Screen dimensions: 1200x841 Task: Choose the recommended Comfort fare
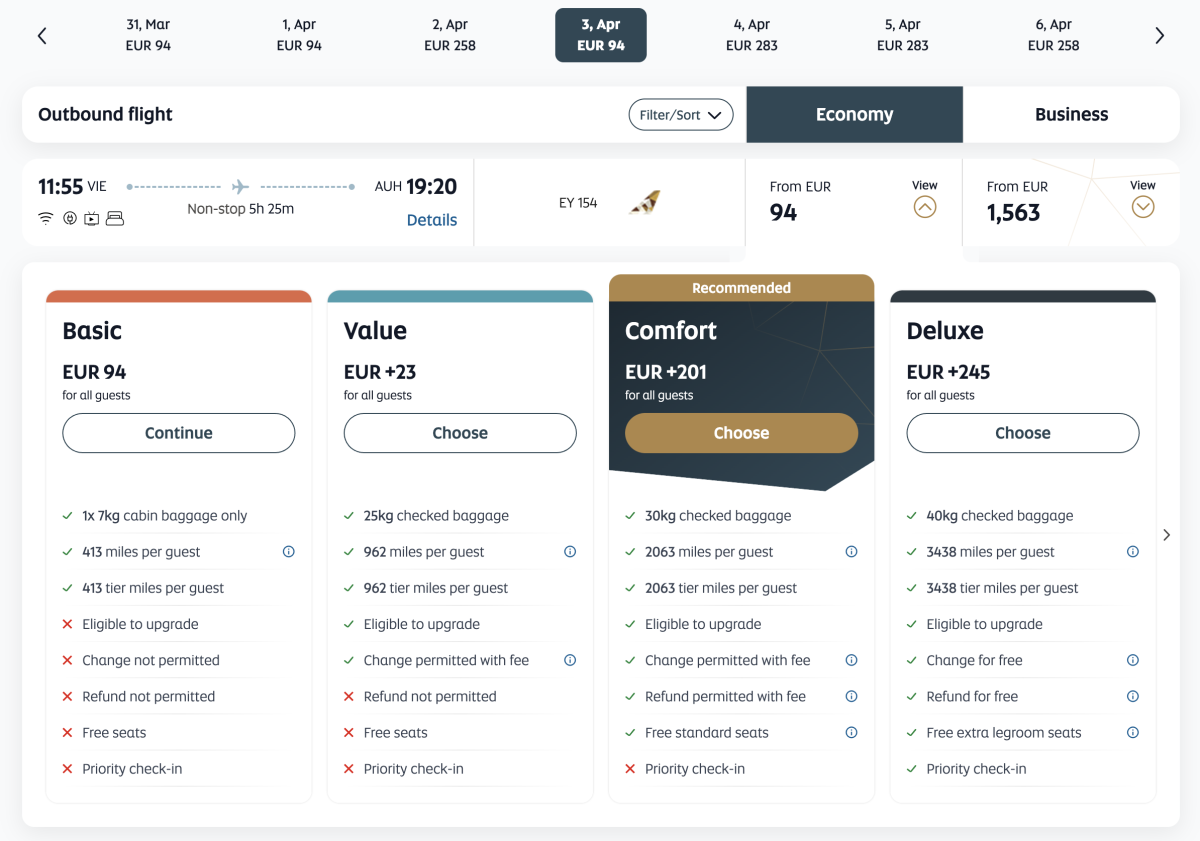click(741, 433)
